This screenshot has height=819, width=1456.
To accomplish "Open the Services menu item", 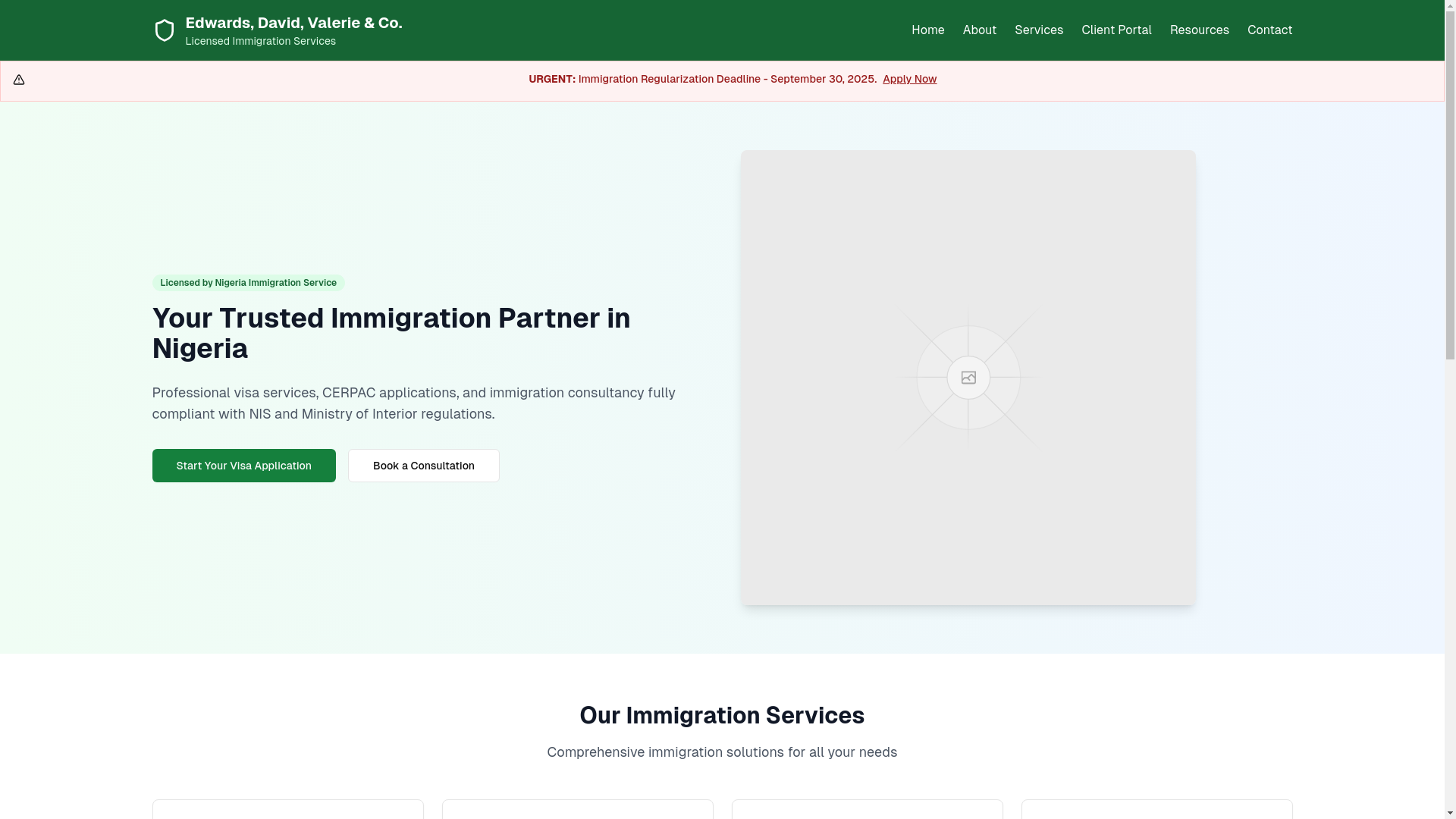I will pyautogui.click(x=1039, y=30).
